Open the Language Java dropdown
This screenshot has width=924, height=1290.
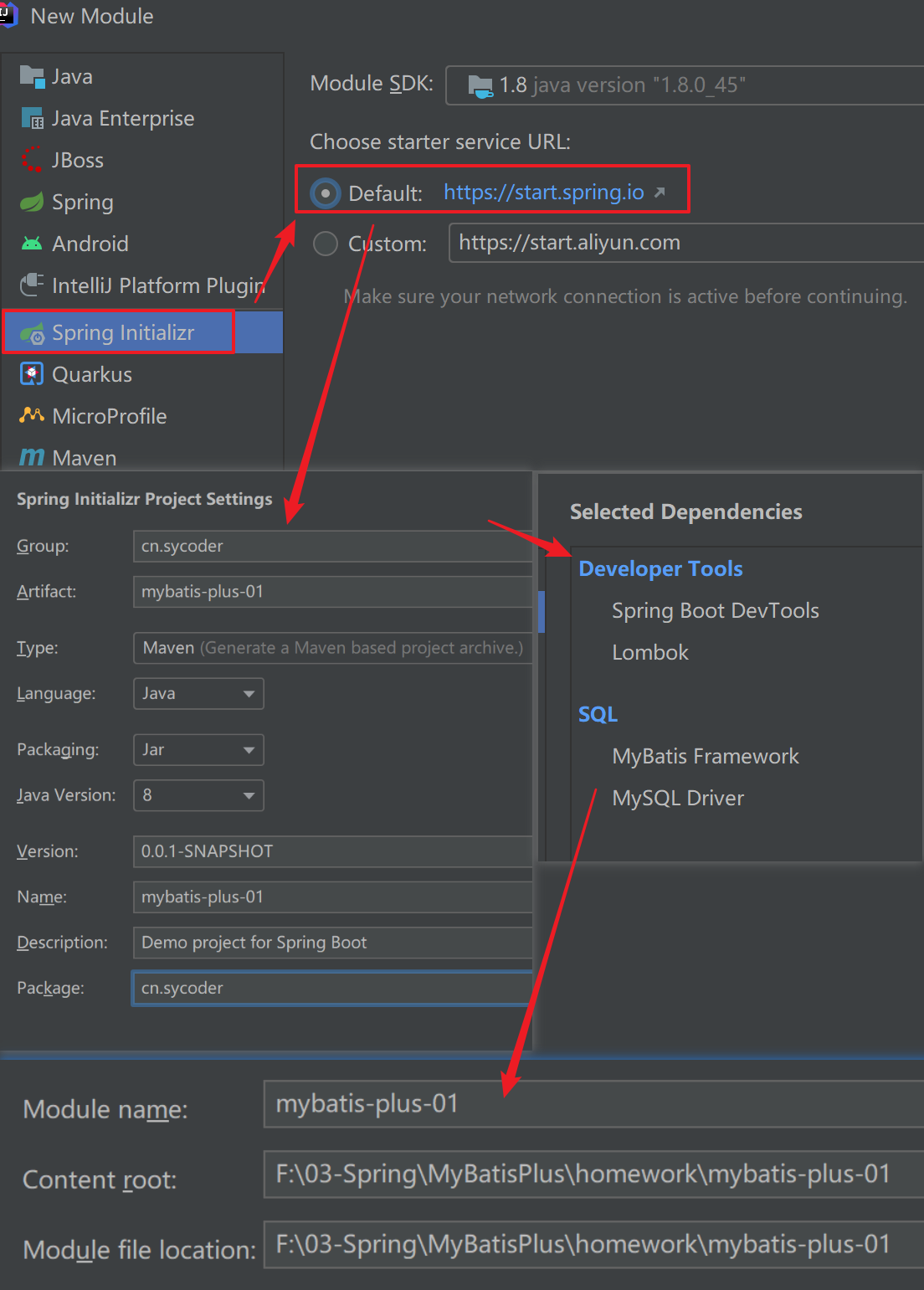pyautogui.click(x=198, y=693)
